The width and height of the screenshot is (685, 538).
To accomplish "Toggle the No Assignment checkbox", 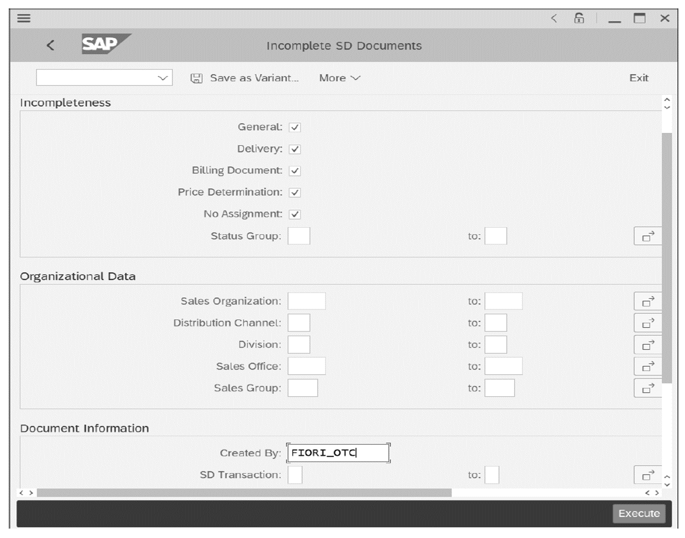I will [295, 214].
